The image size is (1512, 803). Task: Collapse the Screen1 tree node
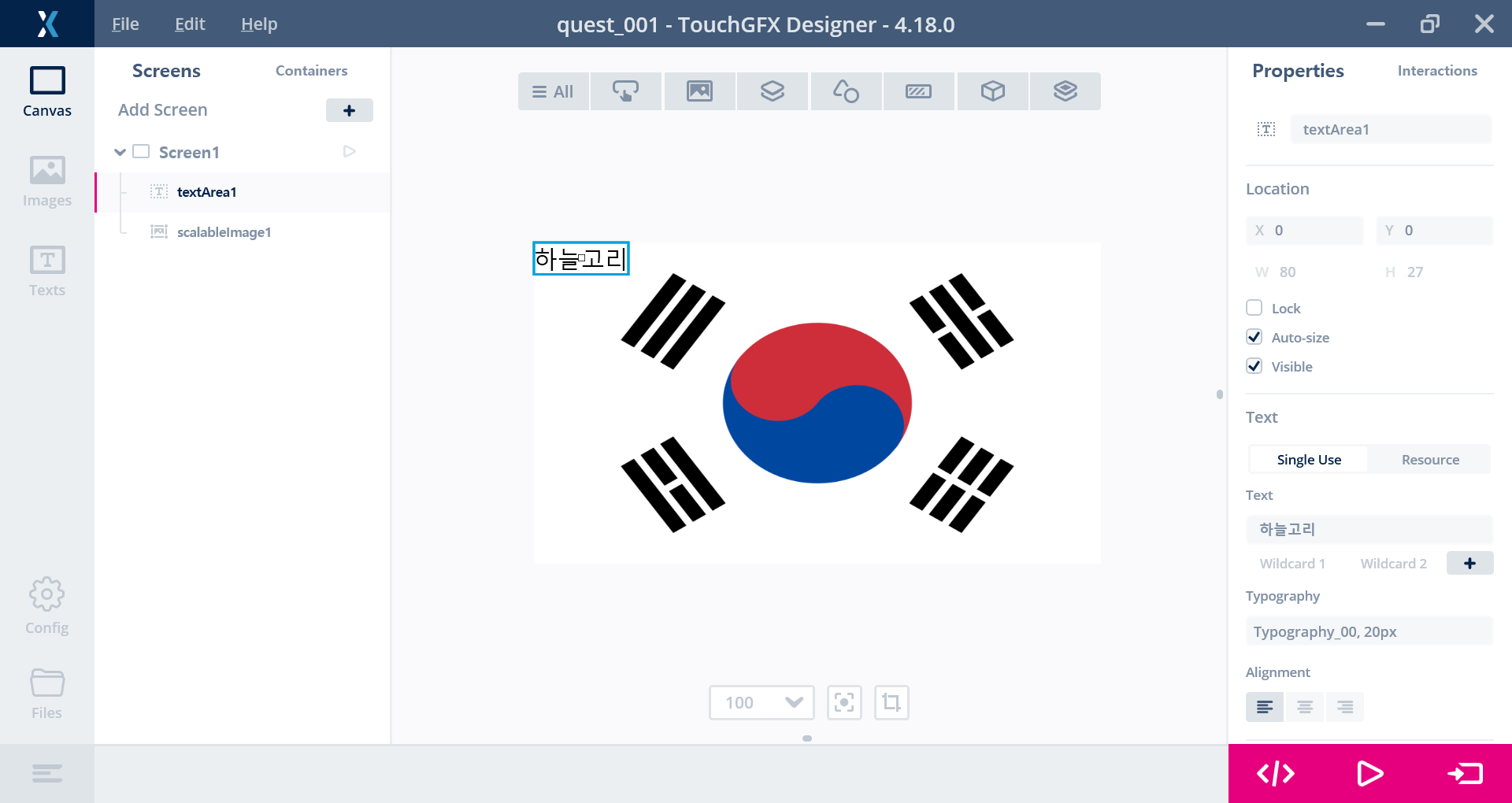tap(120, 152)
